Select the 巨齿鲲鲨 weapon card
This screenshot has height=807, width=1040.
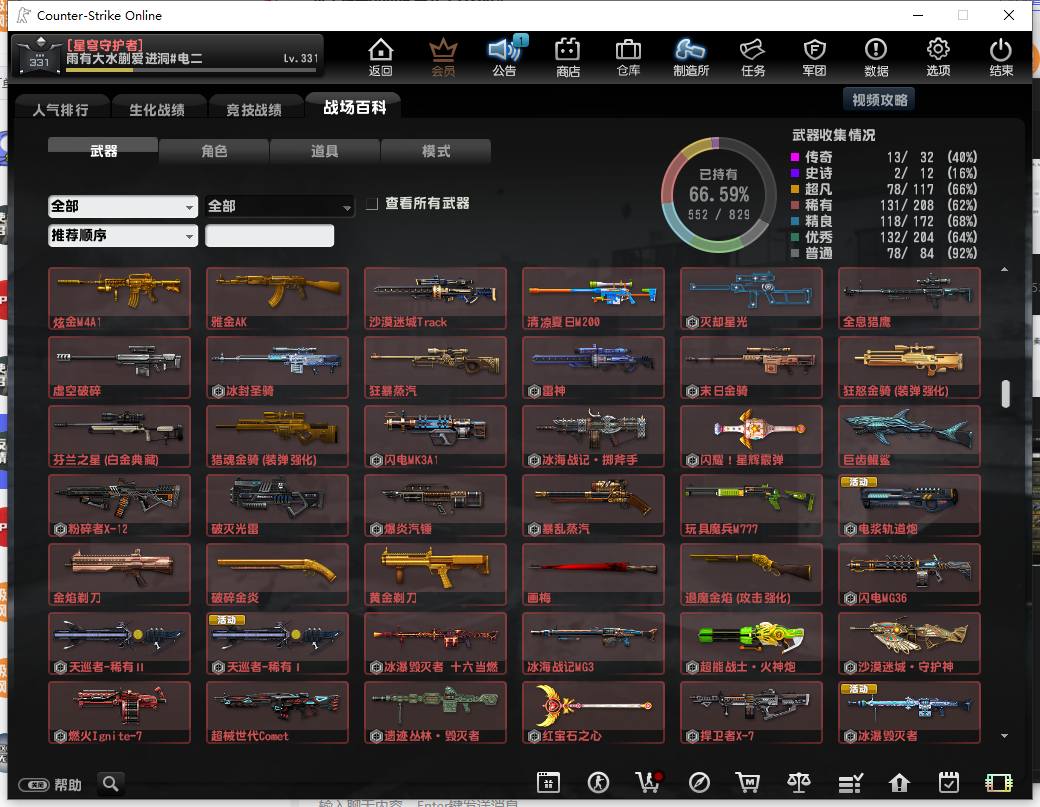coord(909,436)
